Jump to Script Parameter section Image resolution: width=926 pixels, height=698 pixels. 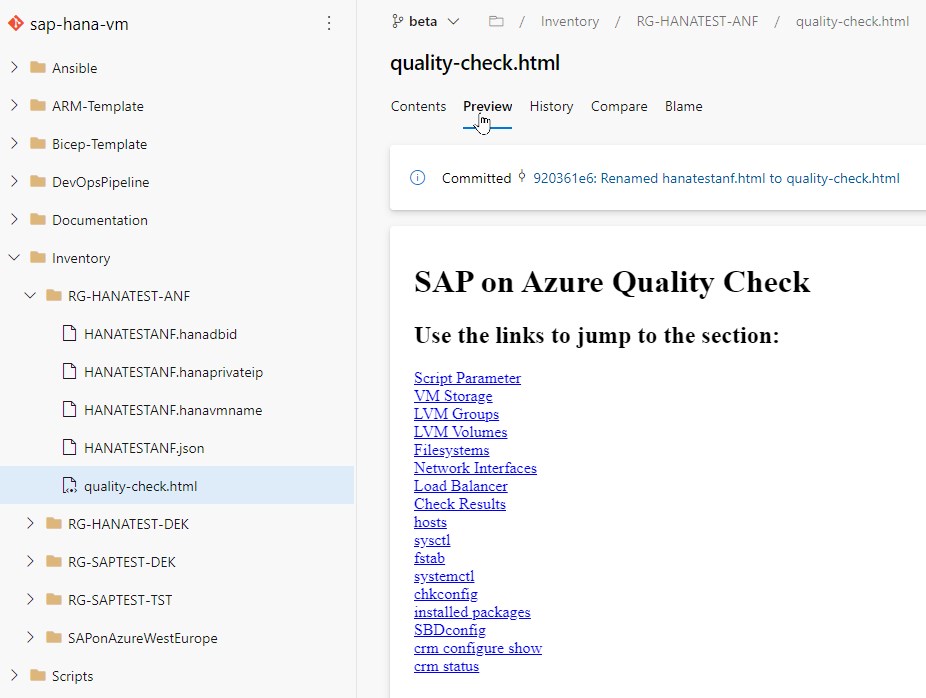[467, 378]
